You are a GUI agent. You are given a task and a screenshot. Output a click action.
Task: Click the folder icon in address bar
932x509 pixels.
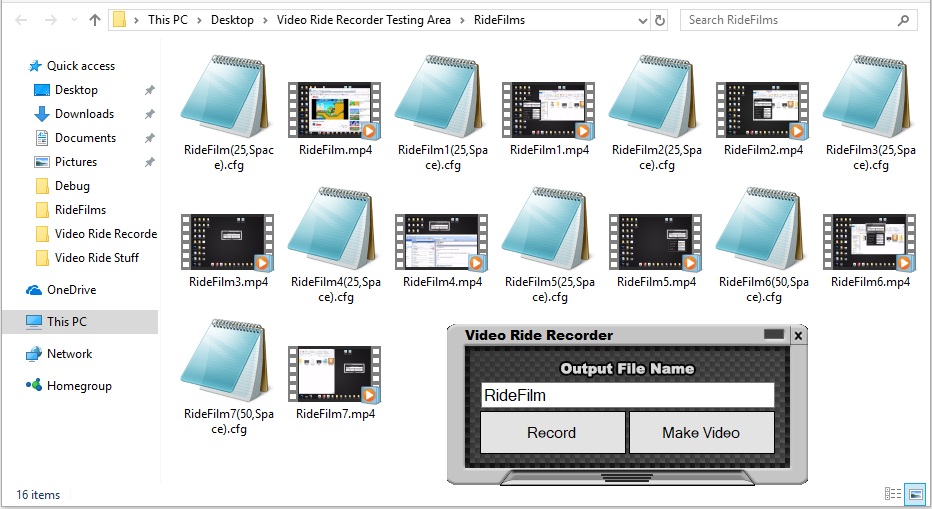point(120,20)
